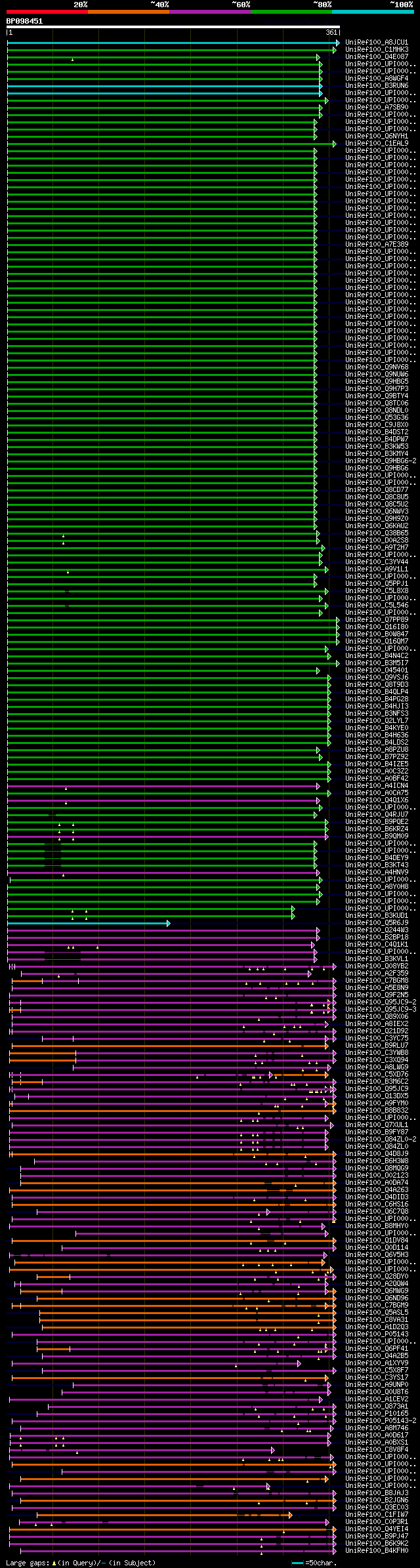Select the UniRef100_Q9VSJ6 label

377,677
